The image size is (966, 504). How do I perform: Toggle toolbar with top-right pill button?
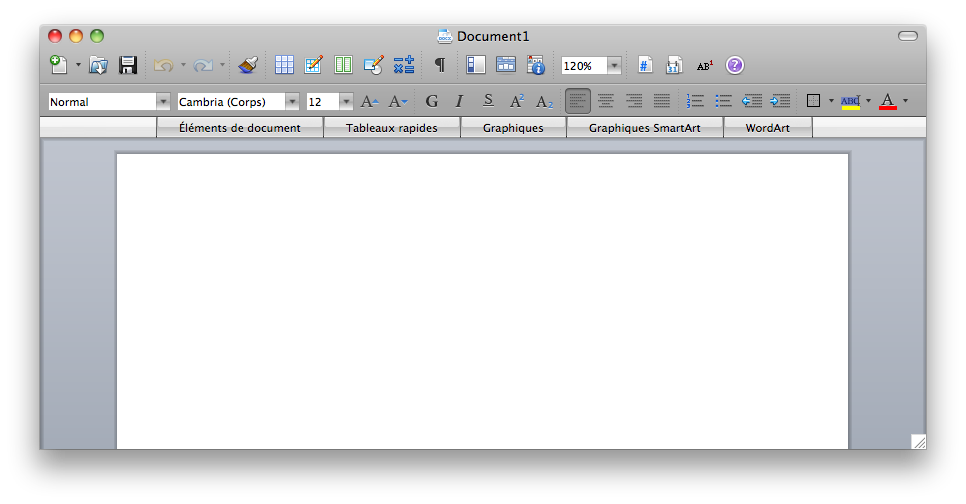(907, 36)
